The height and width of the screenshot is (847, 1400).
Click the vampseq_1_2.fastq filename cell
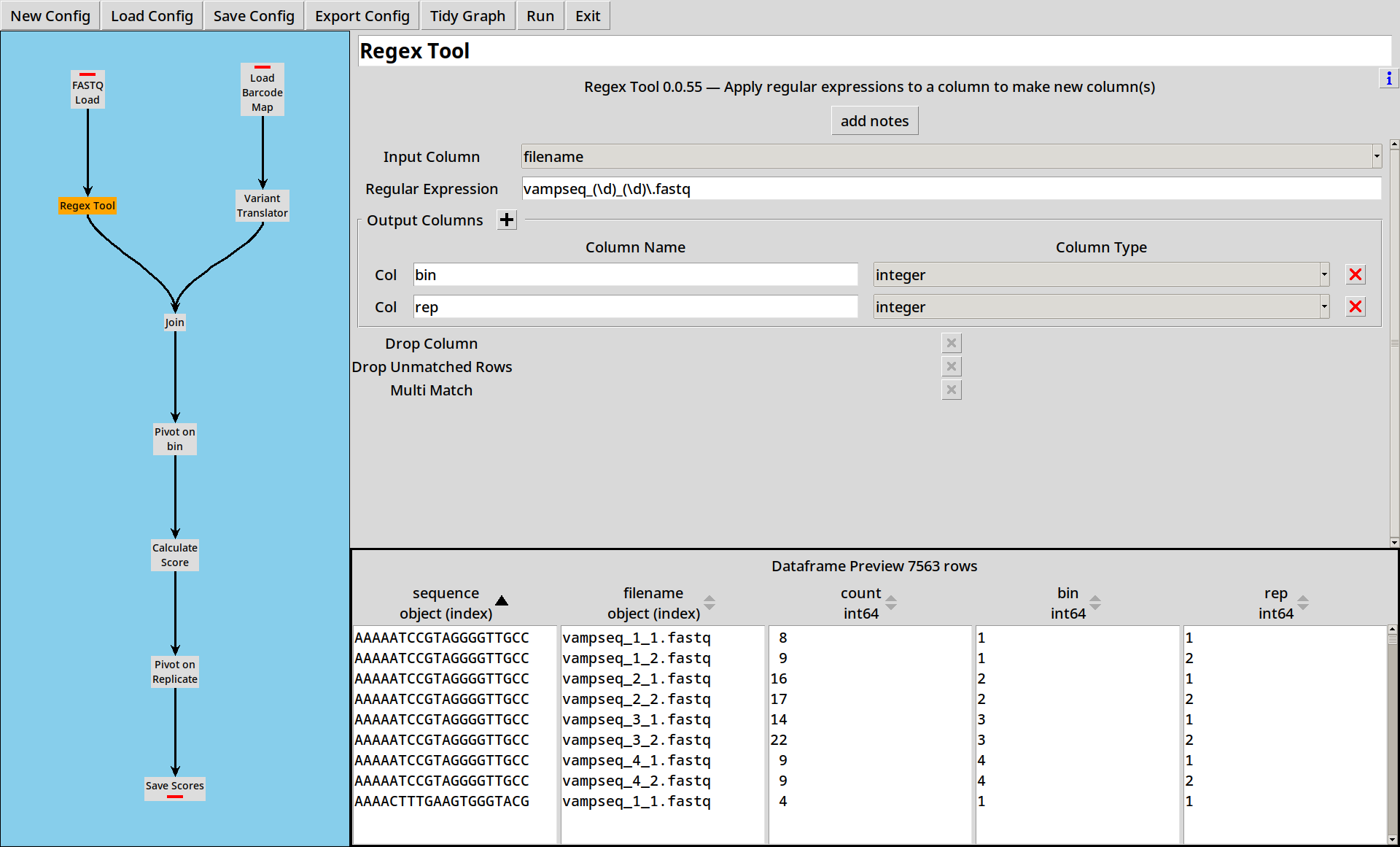[x=637, y=658]
